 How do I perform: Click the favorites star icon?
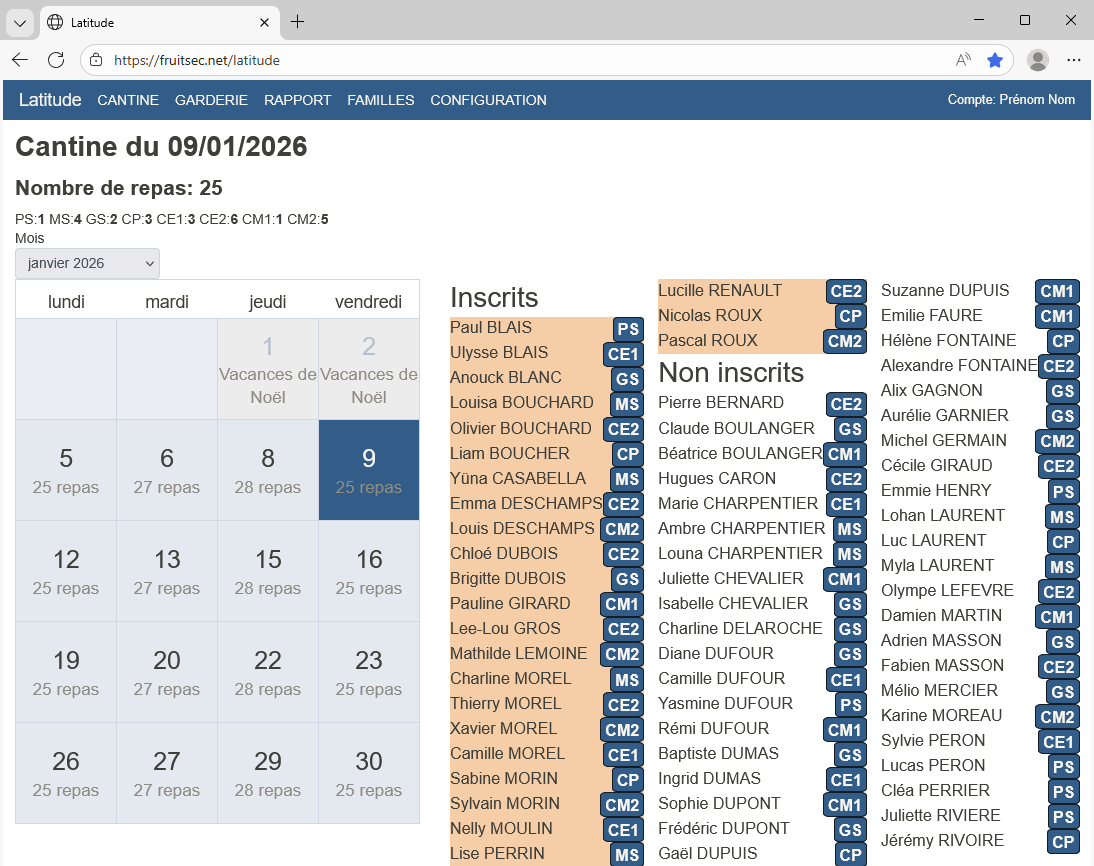pos(995,60)
